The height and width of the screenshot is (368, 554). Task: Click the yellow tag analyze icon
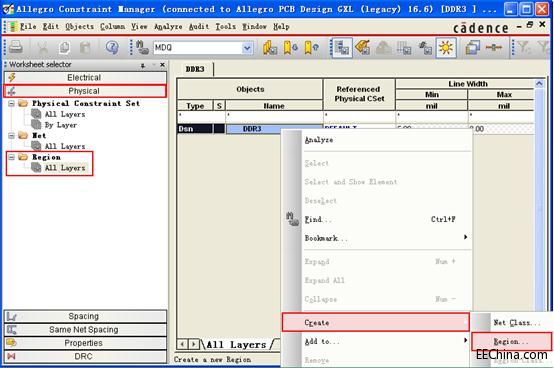coord(363,47)
